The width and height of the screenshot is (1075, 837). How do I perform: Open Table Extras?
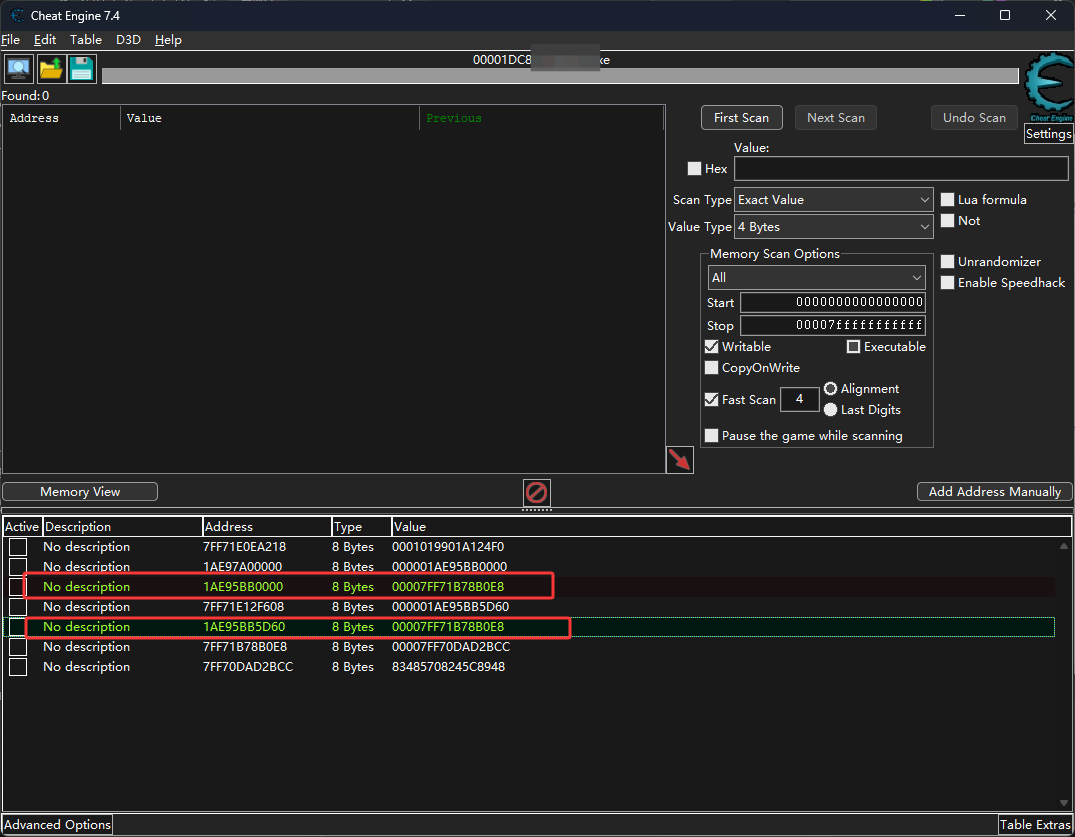(1035, 825)
